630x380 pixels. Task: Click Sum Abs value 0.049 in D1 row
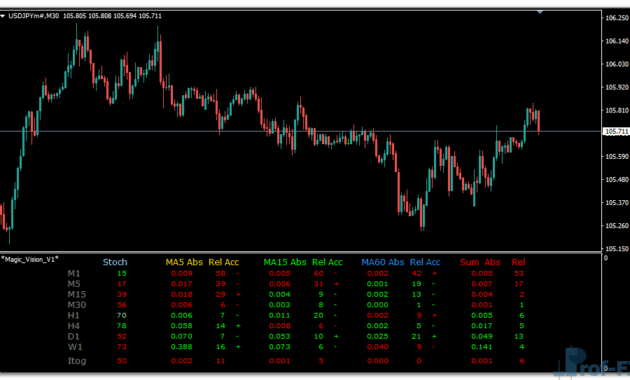[482, 336]
